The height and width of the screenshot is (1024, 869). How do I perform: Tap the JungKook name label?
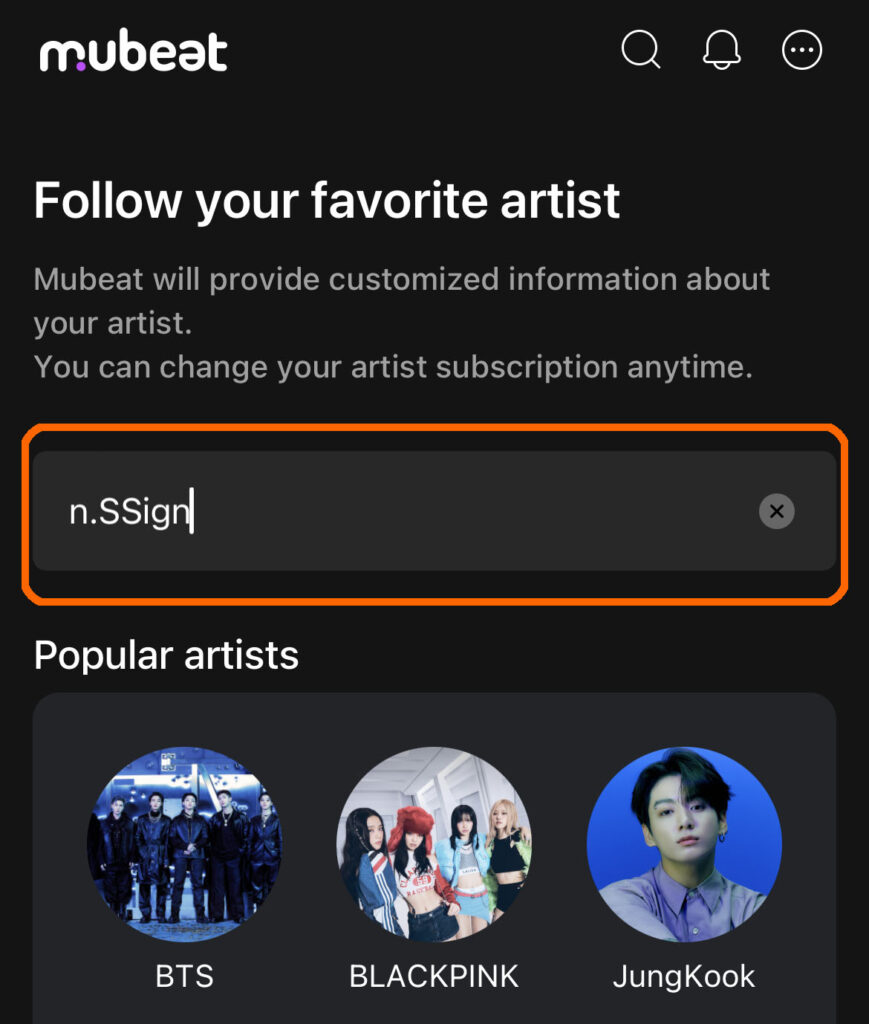683,975
